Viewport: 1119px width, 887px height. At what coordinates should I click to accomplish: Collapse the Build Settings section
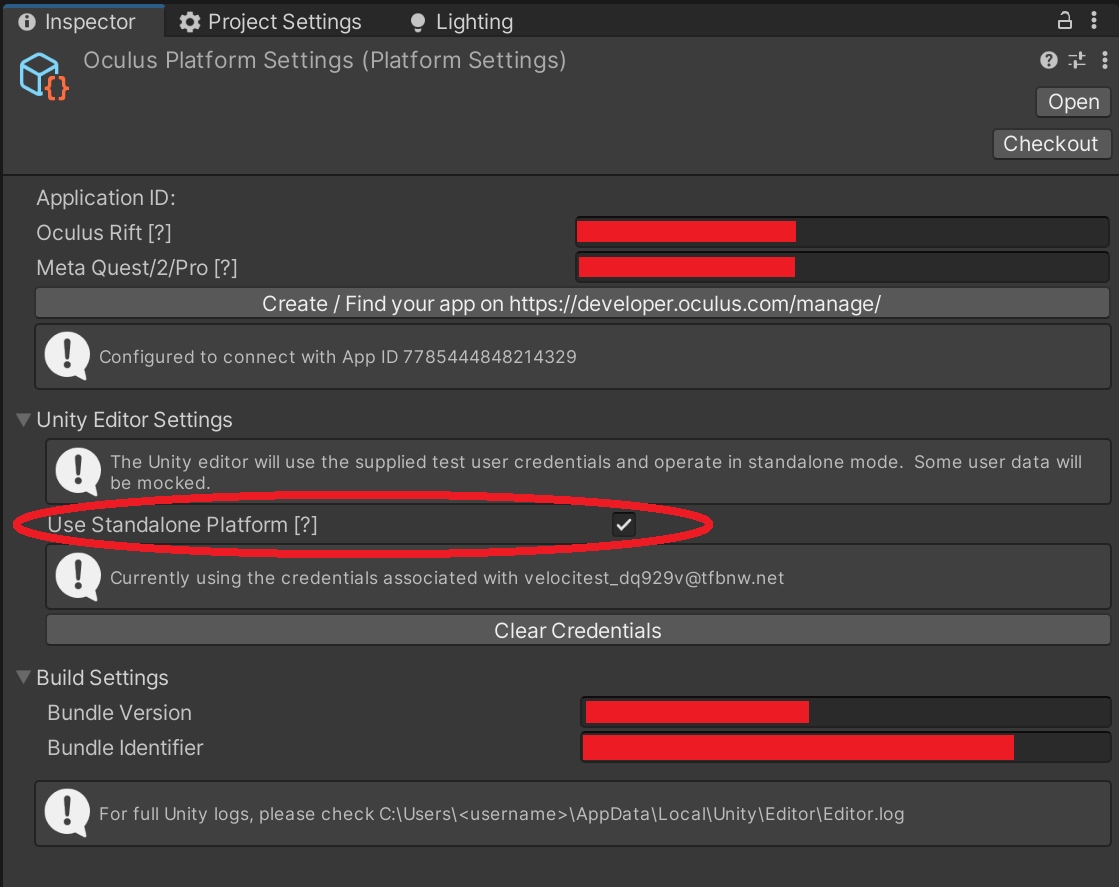(23, 678)
